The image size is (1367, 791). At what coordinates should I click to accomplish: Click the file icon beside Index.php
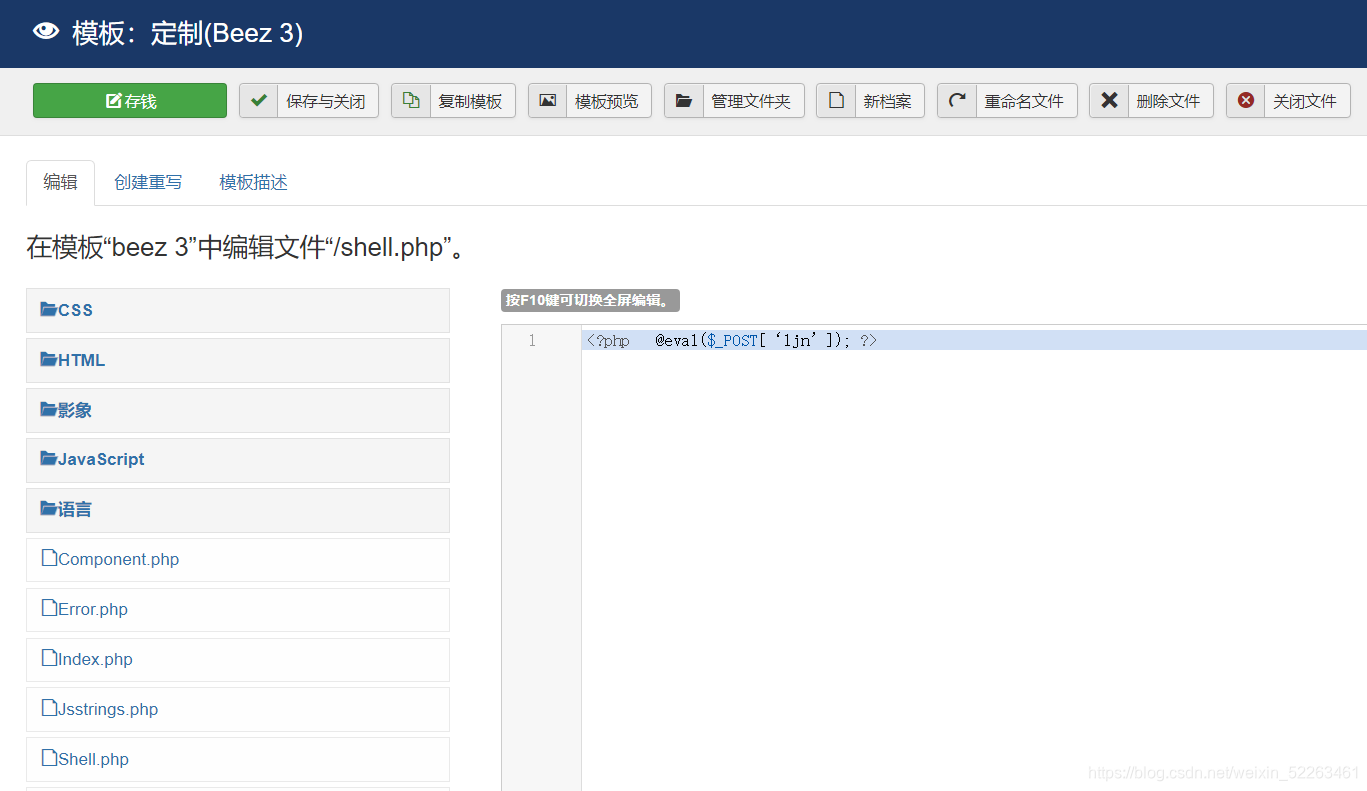coord(49,658)
